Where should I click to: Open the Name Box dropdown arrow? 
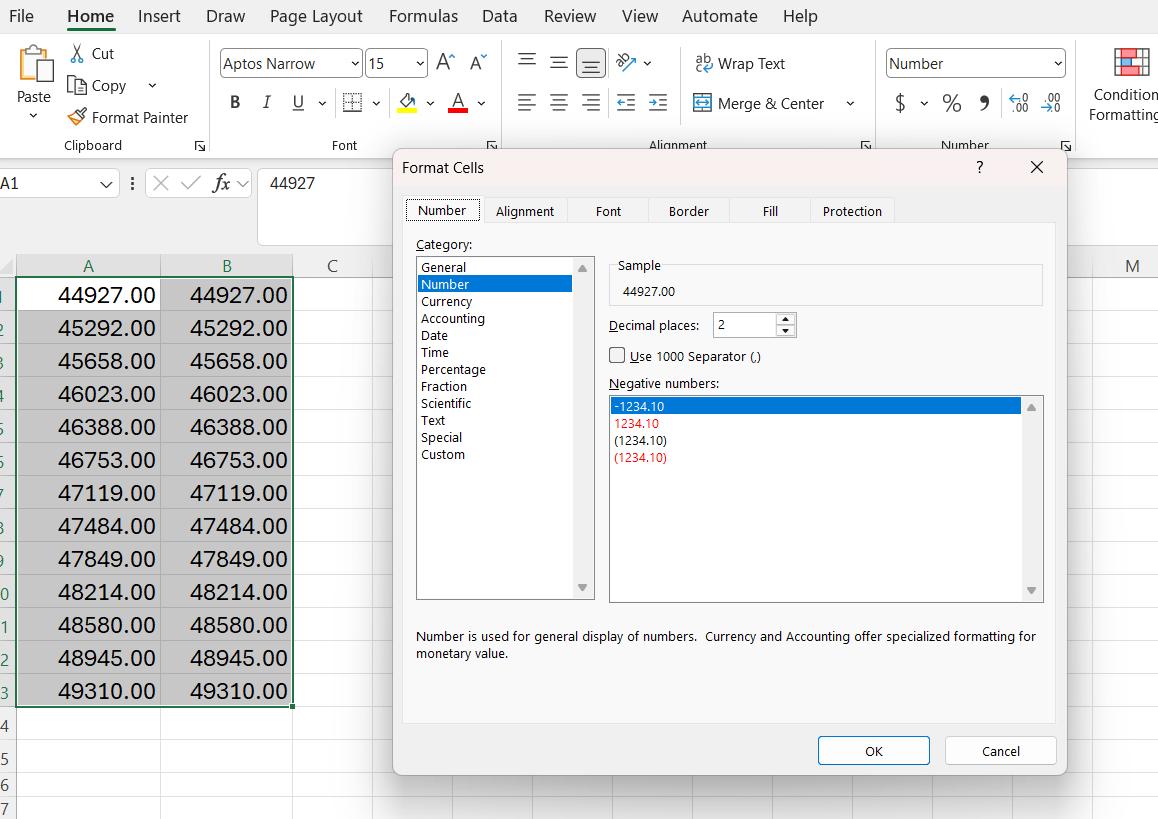coord(106,184)
